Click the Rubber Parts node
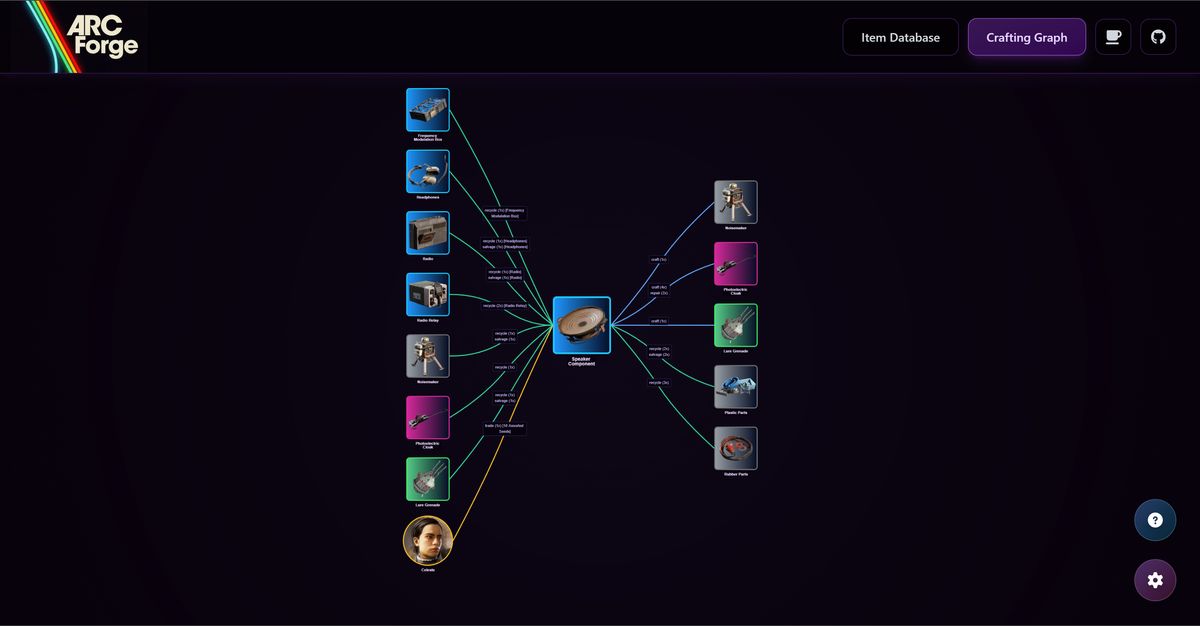 click(x=735, y=448)
